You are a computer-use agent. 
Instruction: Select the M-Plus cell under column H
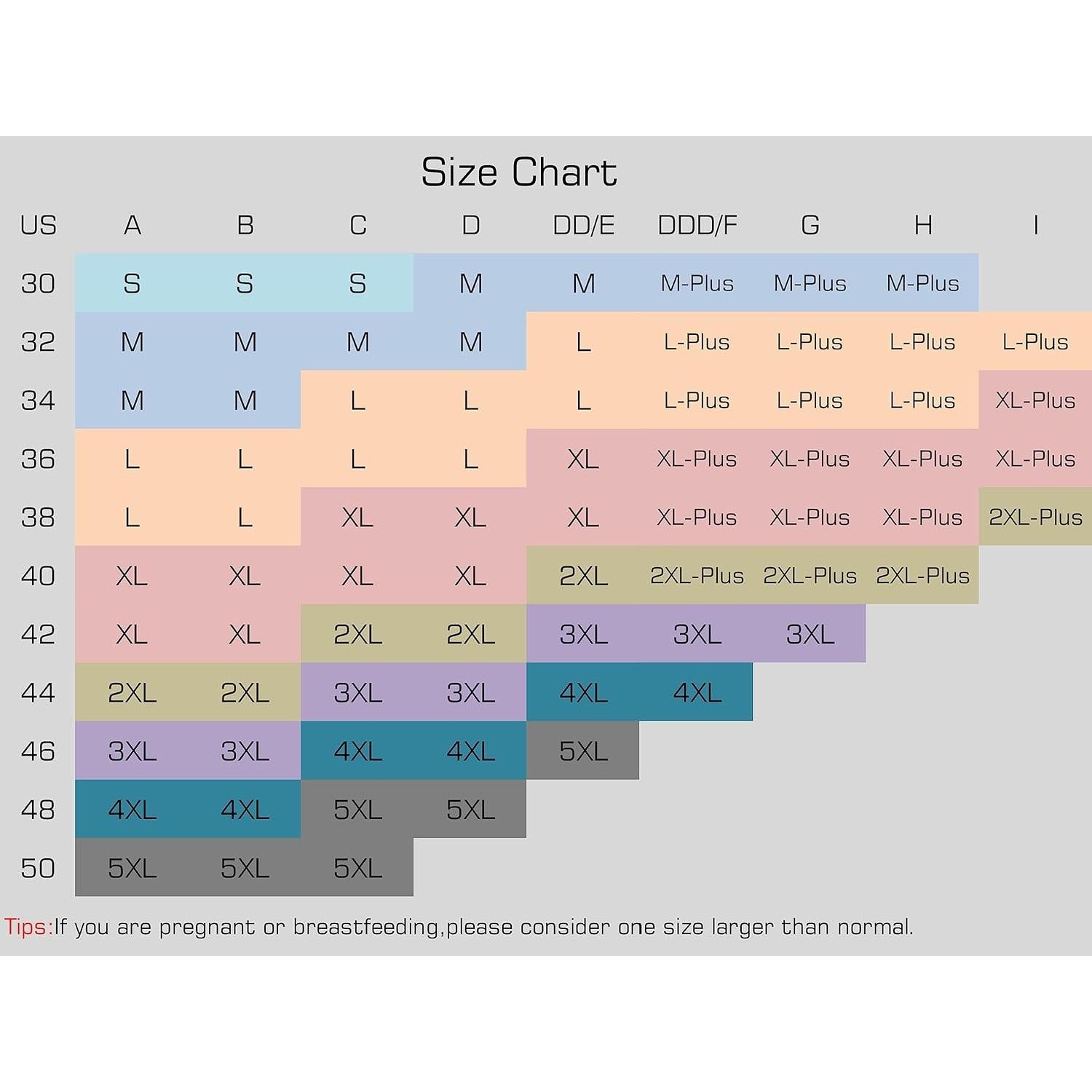(922, 283)
